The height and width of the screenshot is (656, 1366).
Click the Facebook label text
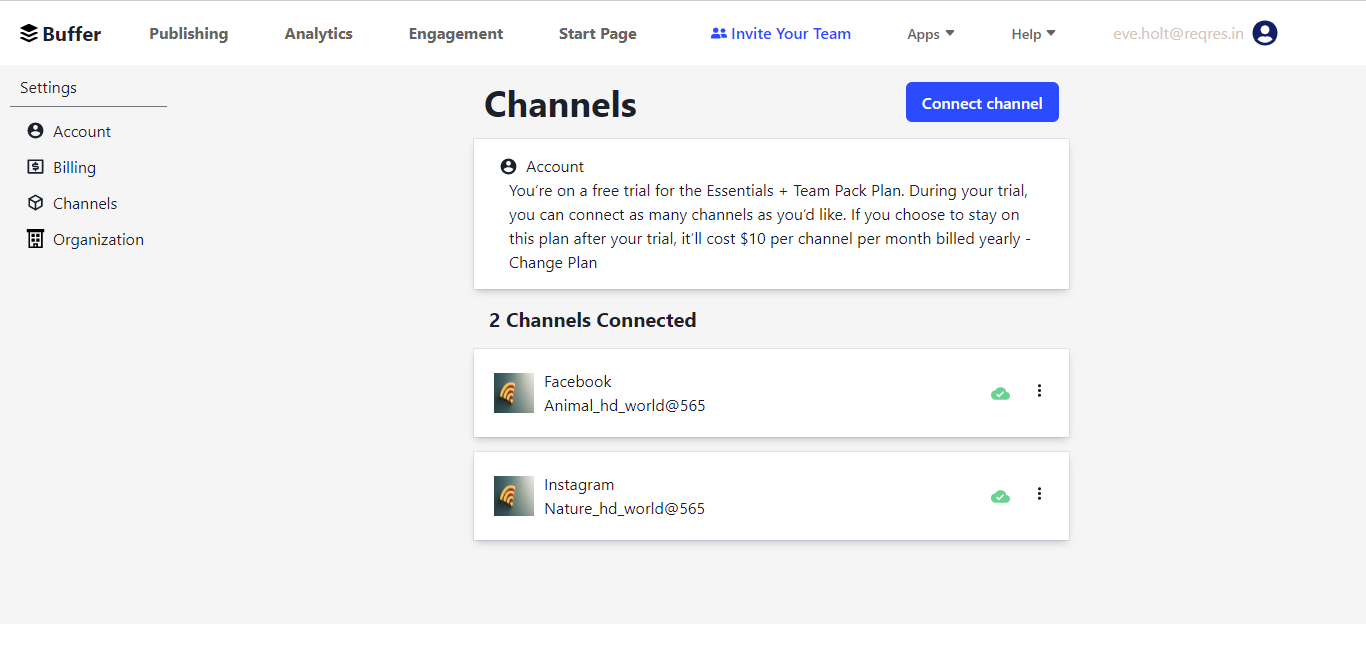tap(578, 382)
